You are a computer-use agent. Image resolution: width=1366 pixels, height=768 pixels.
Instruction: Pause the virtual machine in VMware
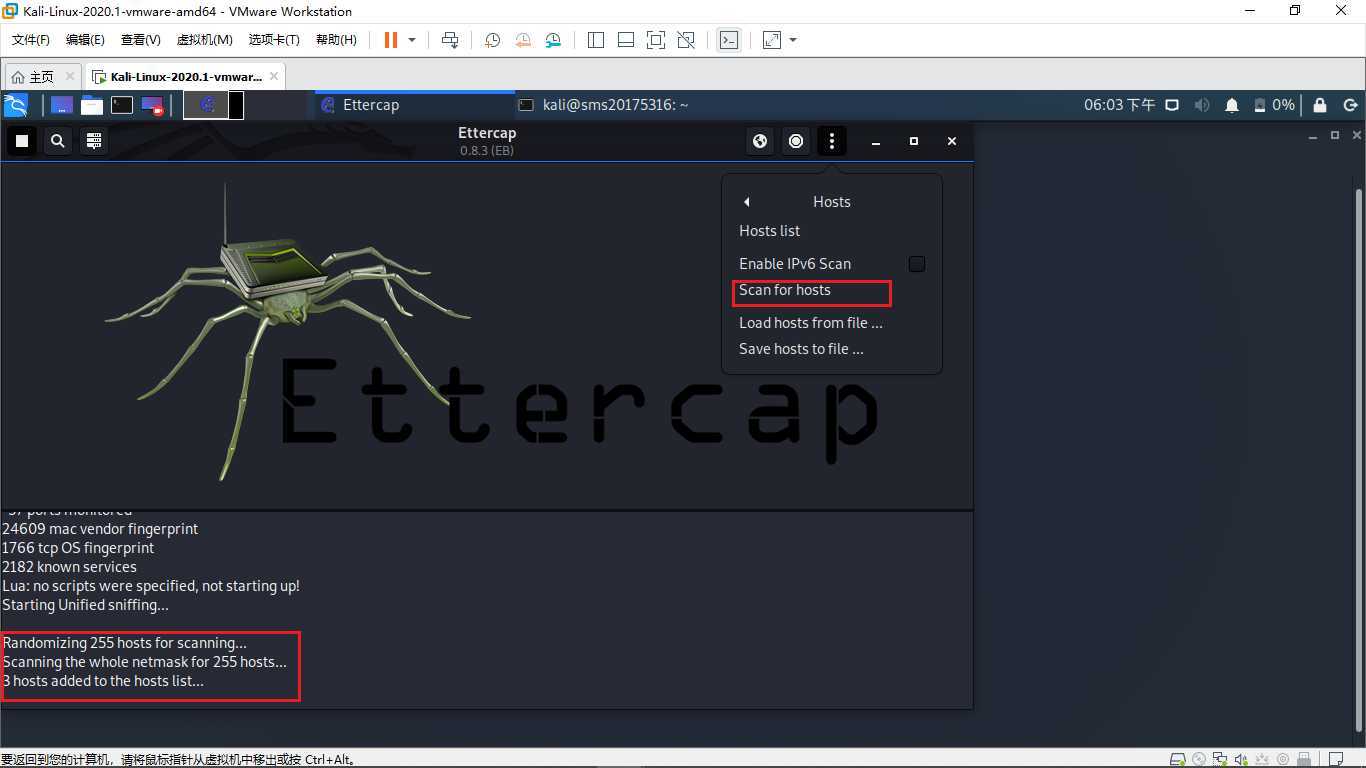pyautogui.click(x=390, y=40)
